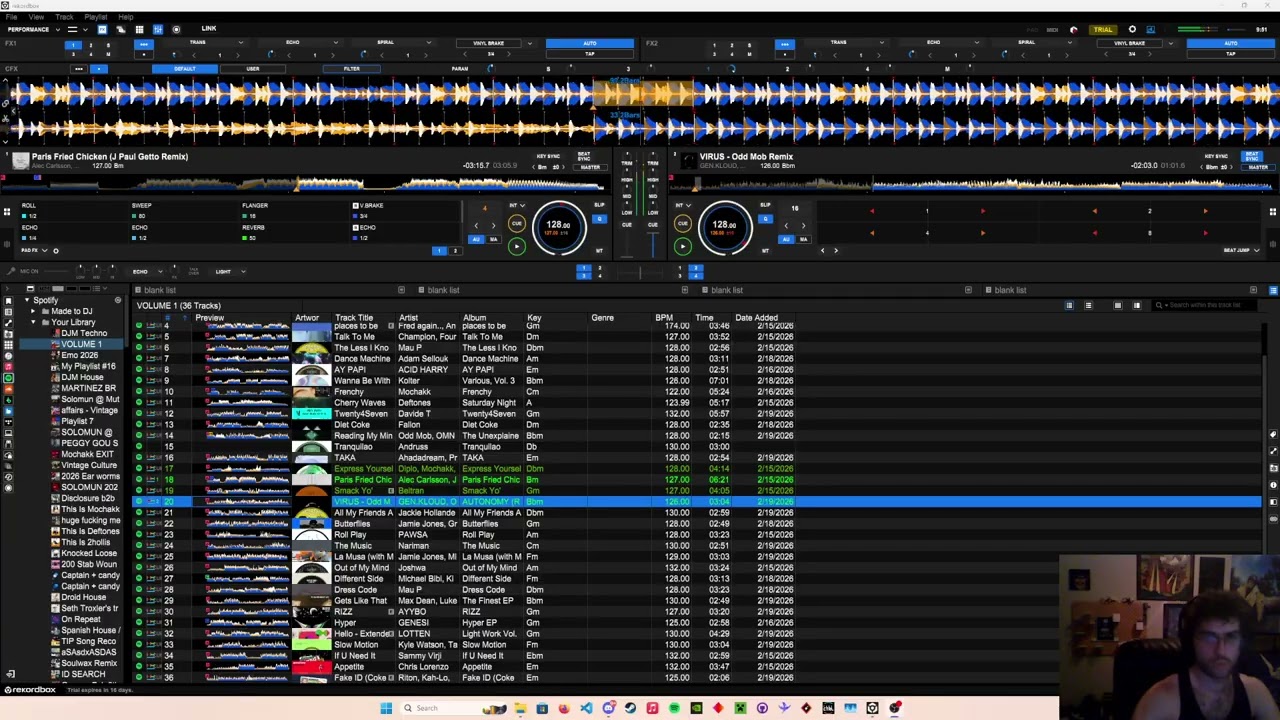
Task: Open the Playlist menu
Action: coord(96,17)
